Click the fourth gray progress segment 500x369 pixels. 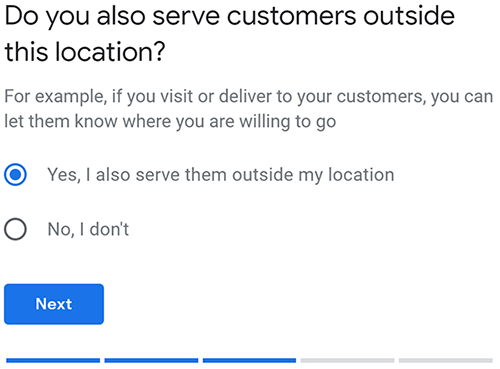[x=347, y=360]
